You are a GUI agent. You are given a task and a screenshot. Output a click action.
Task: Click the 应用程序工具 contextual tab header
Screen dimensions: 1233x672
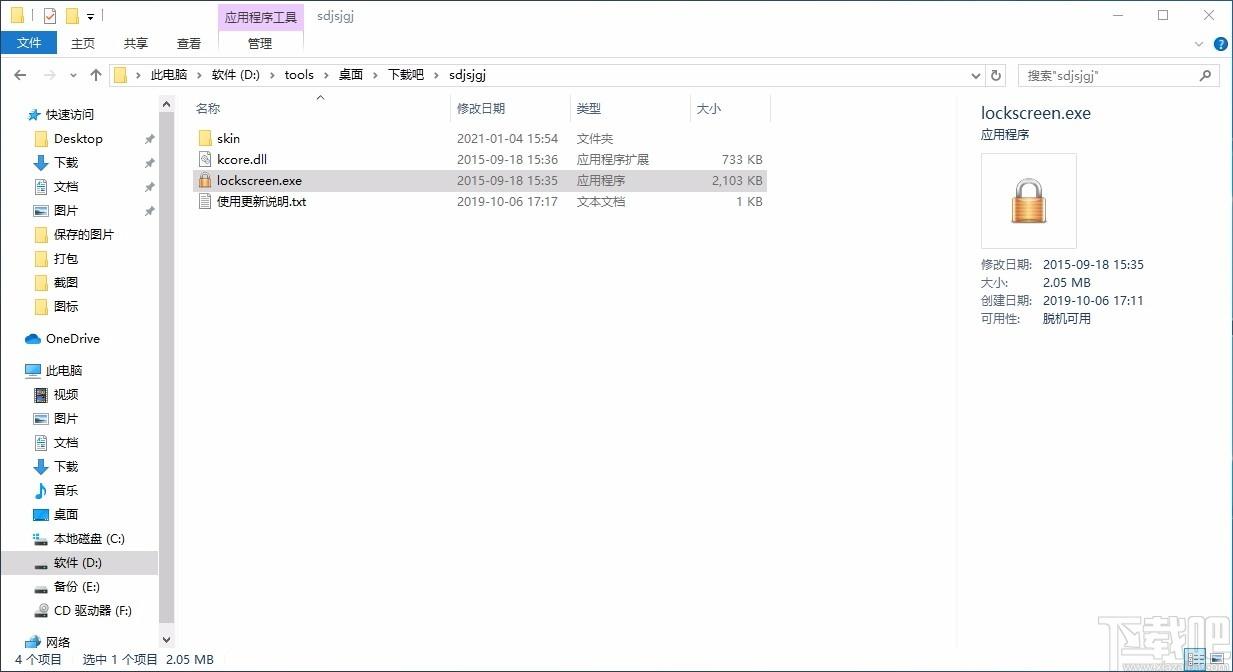[260, 17]
